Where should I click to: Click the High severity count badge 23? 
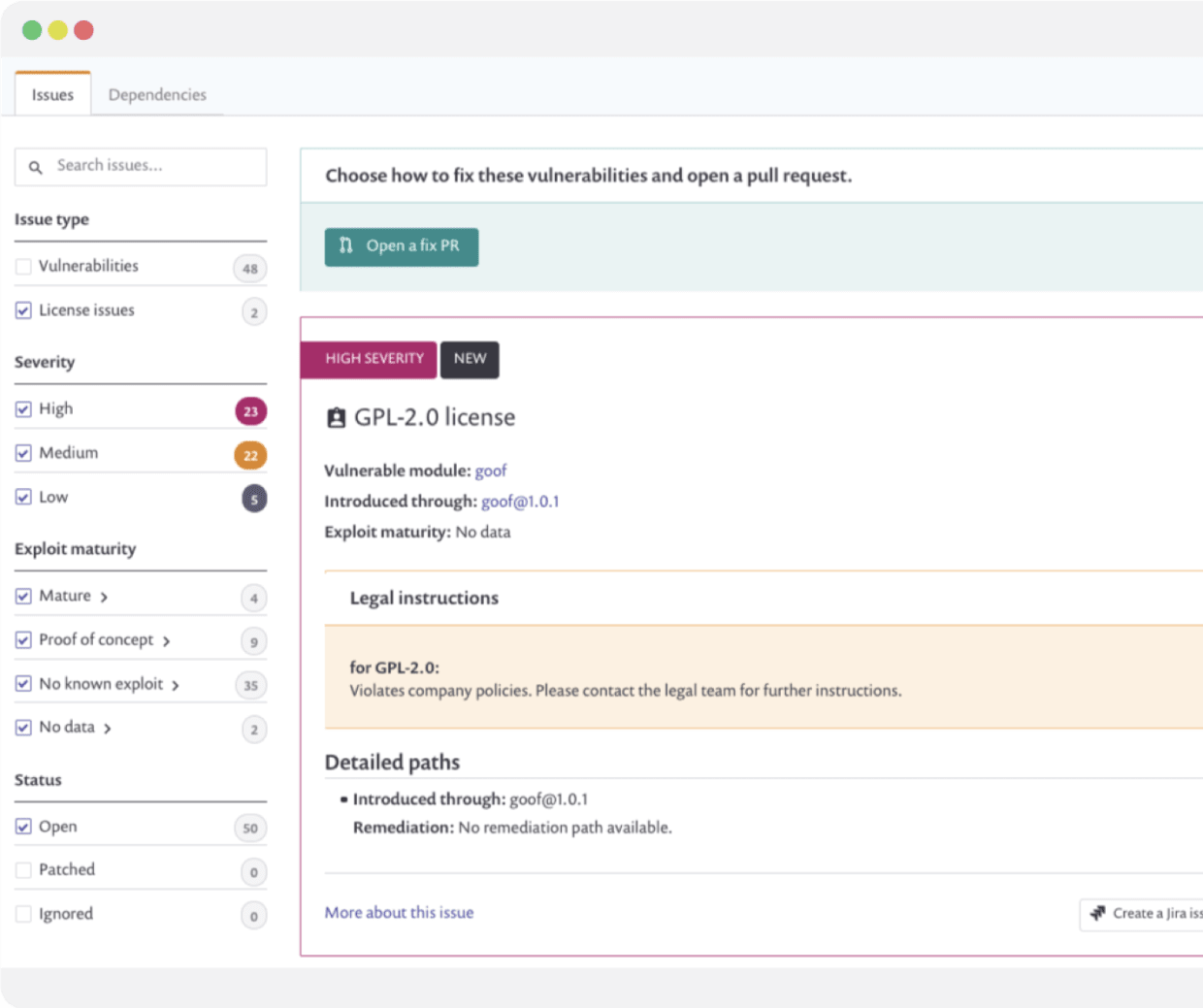tap(250, 411)
